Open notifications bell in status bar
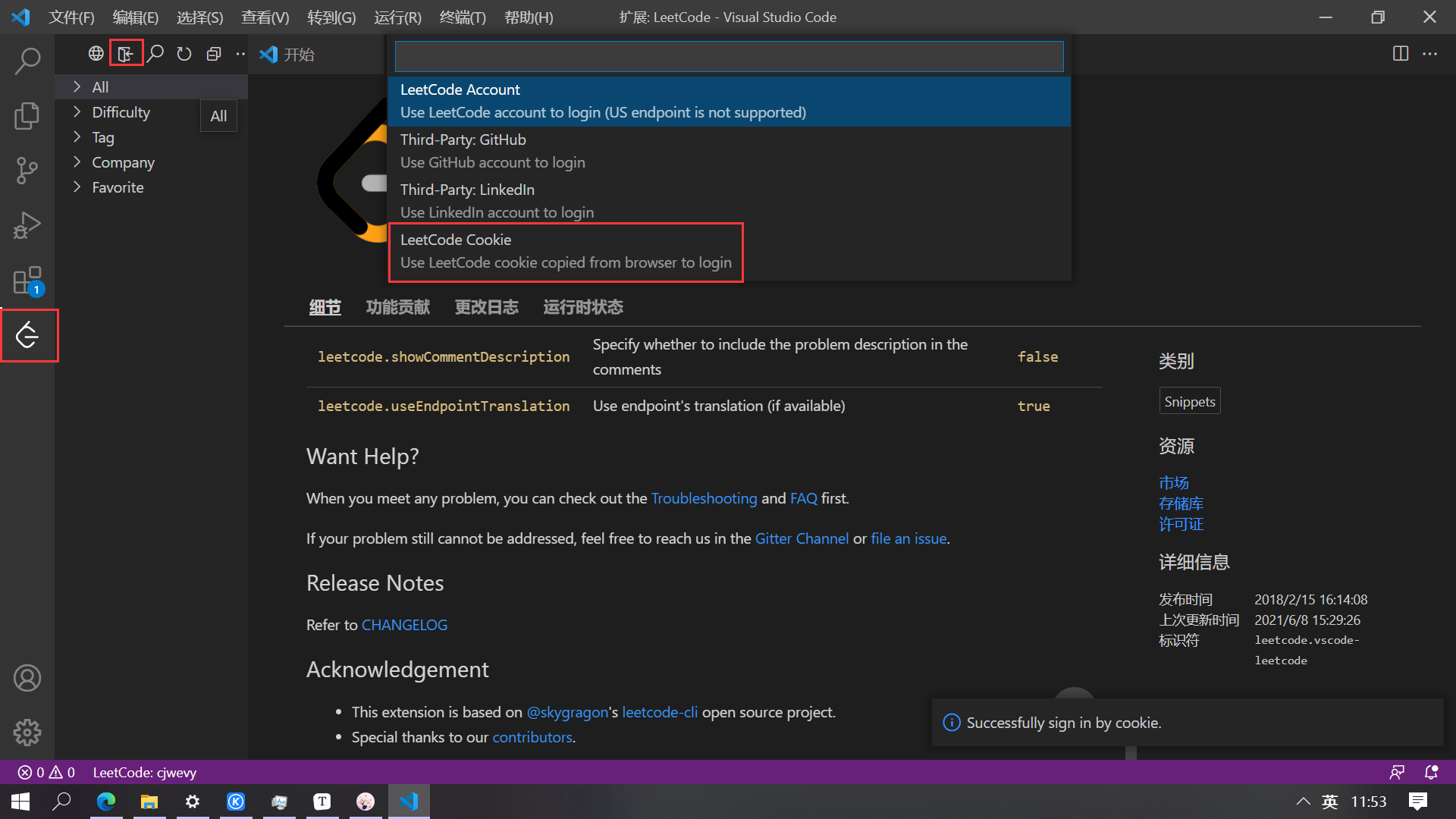Image resolution: width=1456 pixels, height=819 pixels. click(1431, 772)
